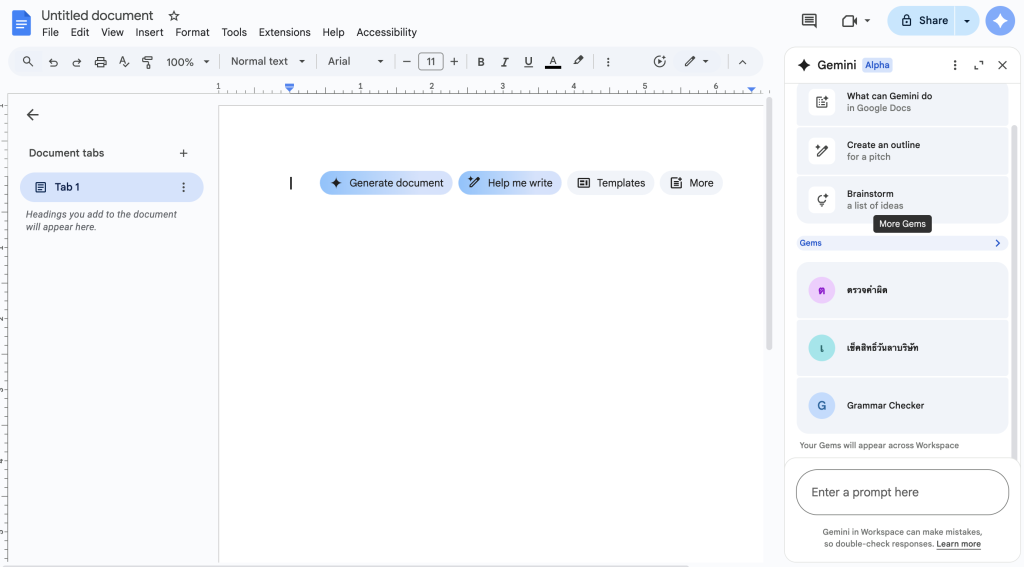Click the Learn more link
1024x567 pixels.
[x=958, y=544]
